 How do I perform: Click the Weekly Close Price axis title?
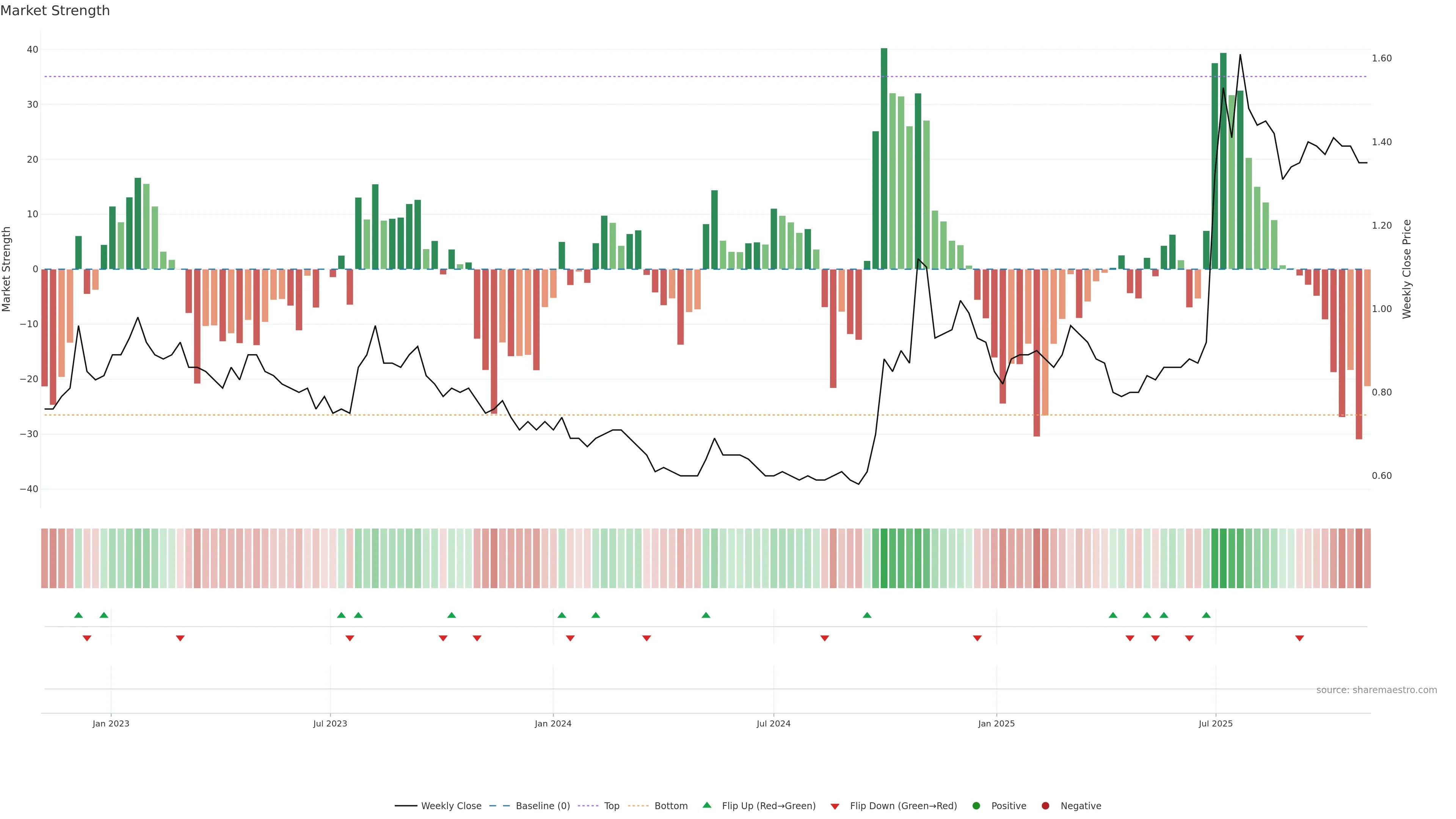click(x=1407, y=269)
